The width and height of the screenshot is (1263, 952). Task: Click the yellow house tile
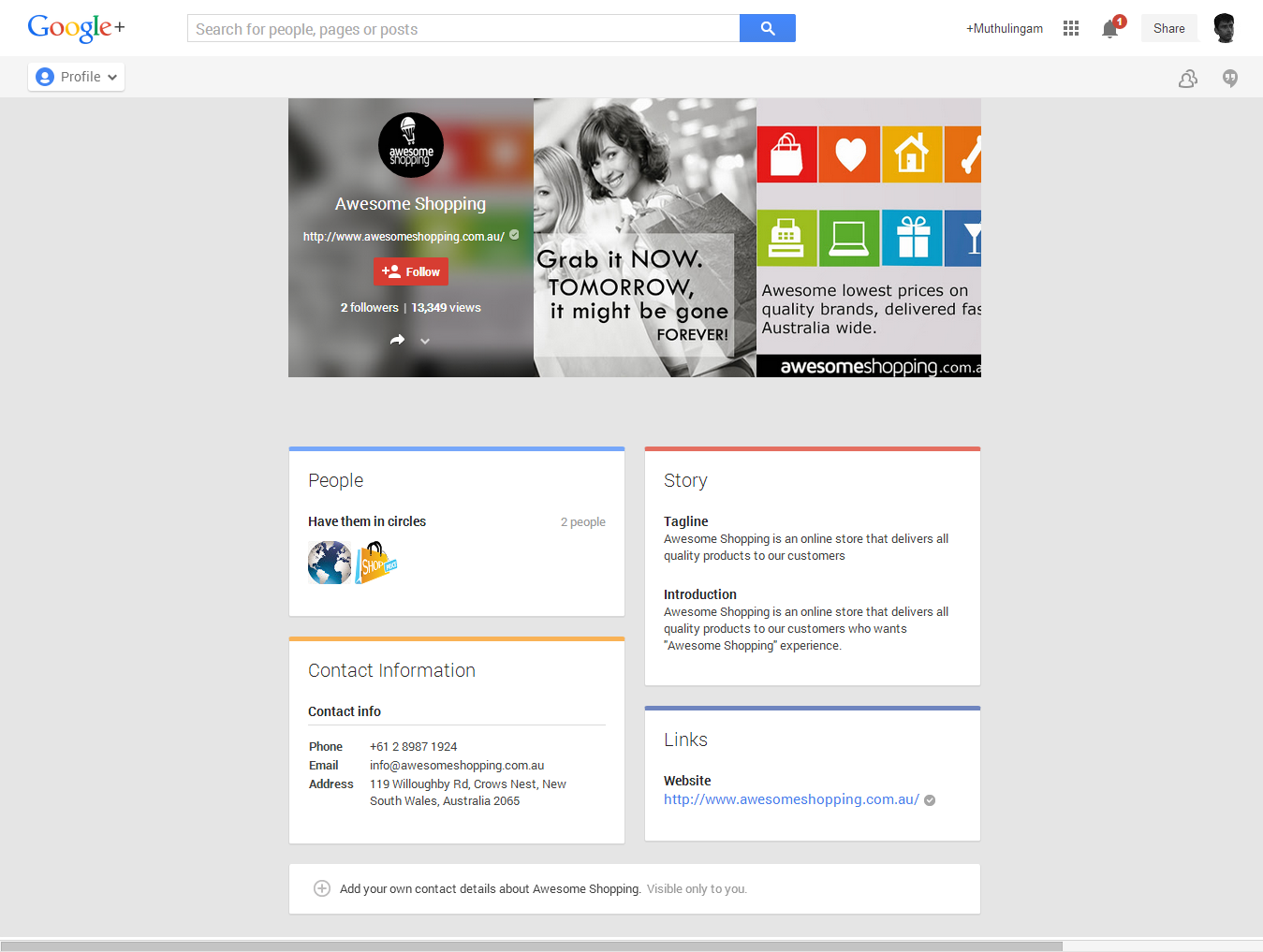(x=912, y=154)
